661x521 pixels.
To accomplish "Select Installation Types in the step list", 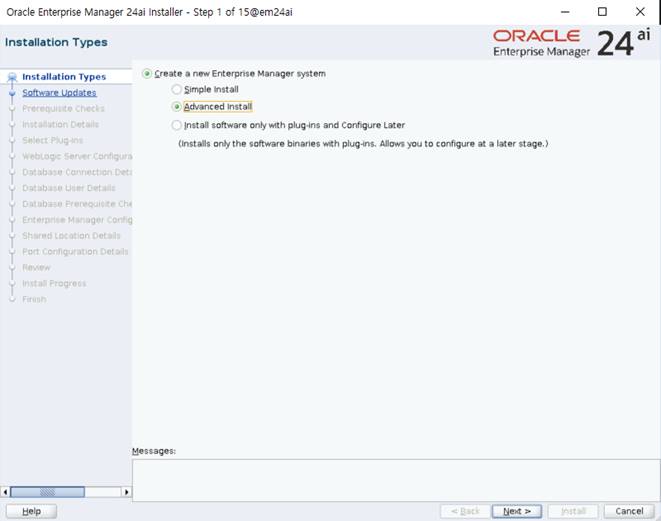I will coord(64,77).
